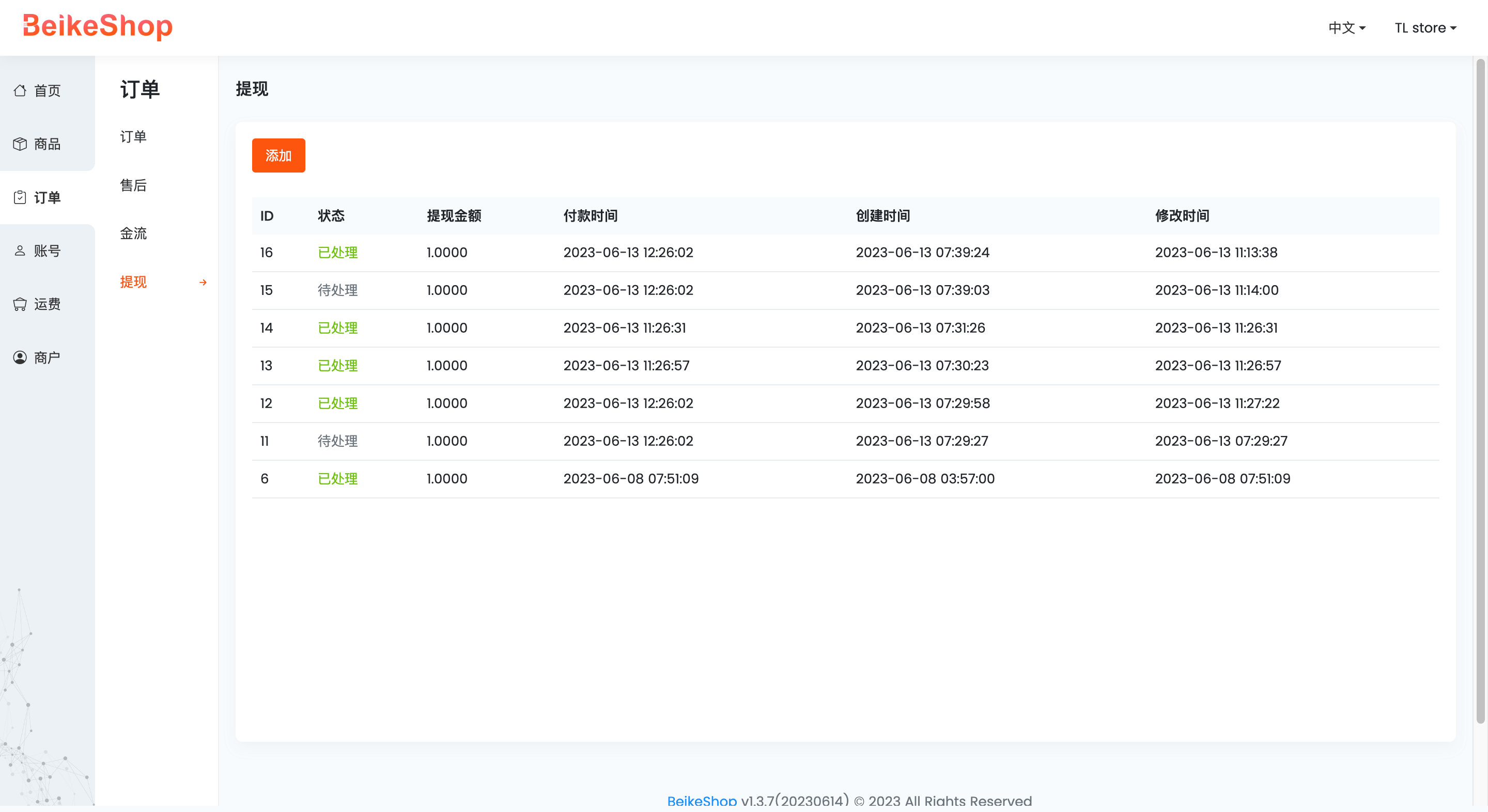Follow the BeikeShop footer link

pos(702,801)
